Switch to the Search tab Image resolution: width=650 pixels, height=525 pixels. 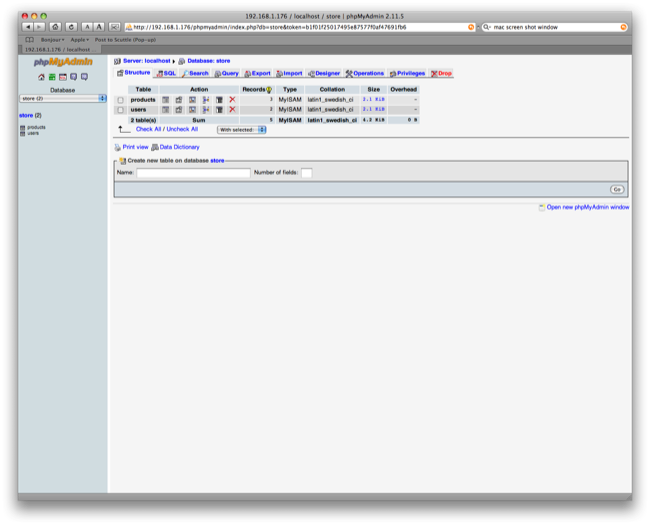click(x=195, y=73)
